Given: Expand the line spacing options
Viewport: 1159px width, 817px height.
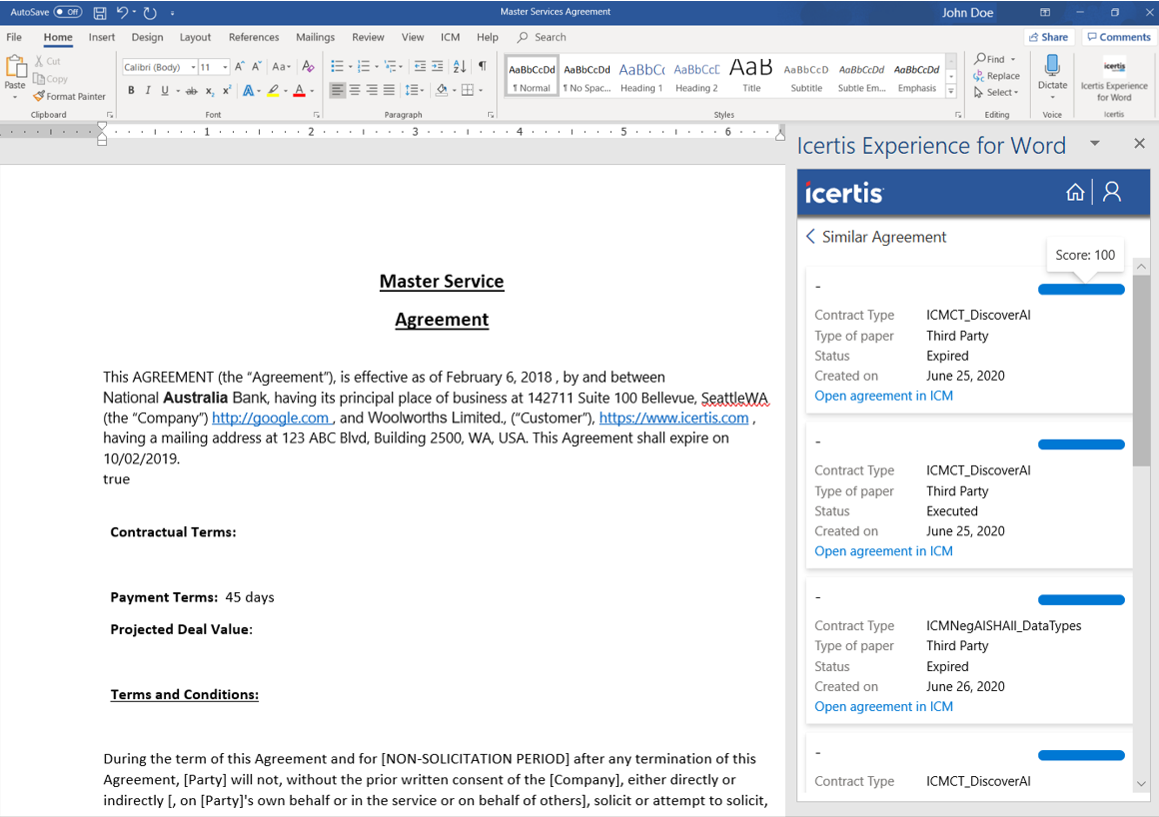Looking at the screenshot, I should coord(414,90).
